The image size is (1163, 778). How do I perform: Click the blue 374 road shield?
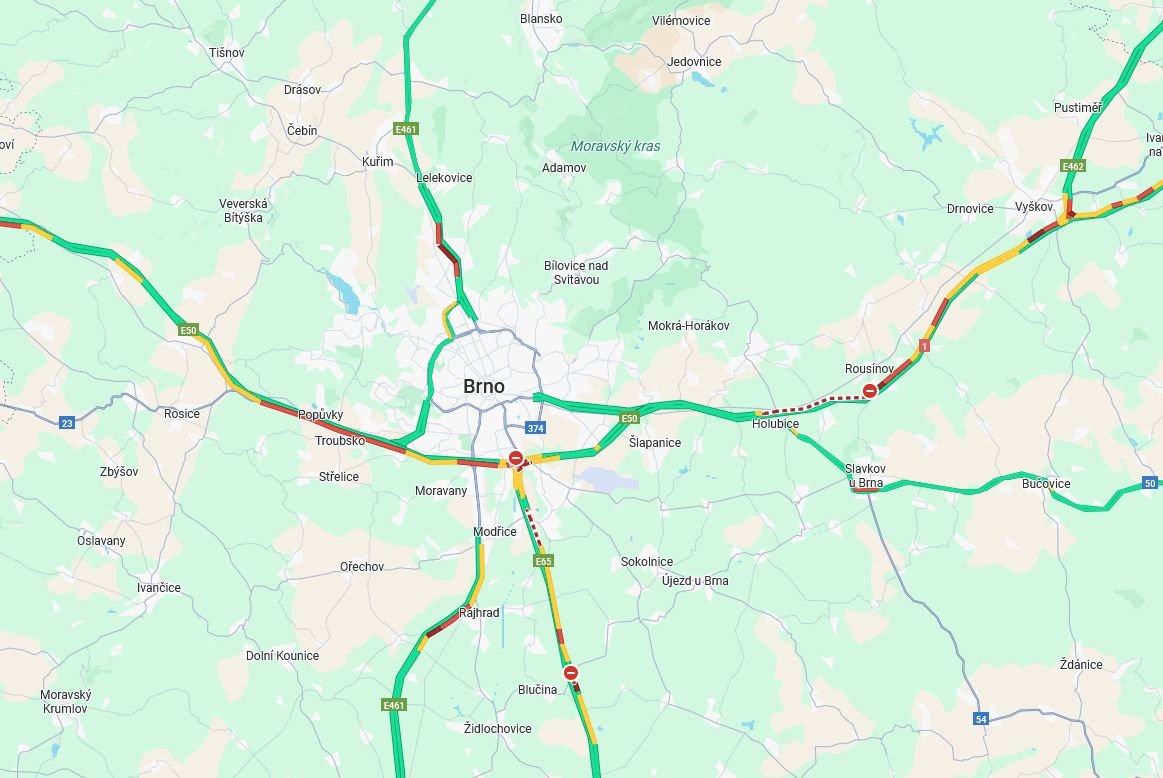click(536, 428)
